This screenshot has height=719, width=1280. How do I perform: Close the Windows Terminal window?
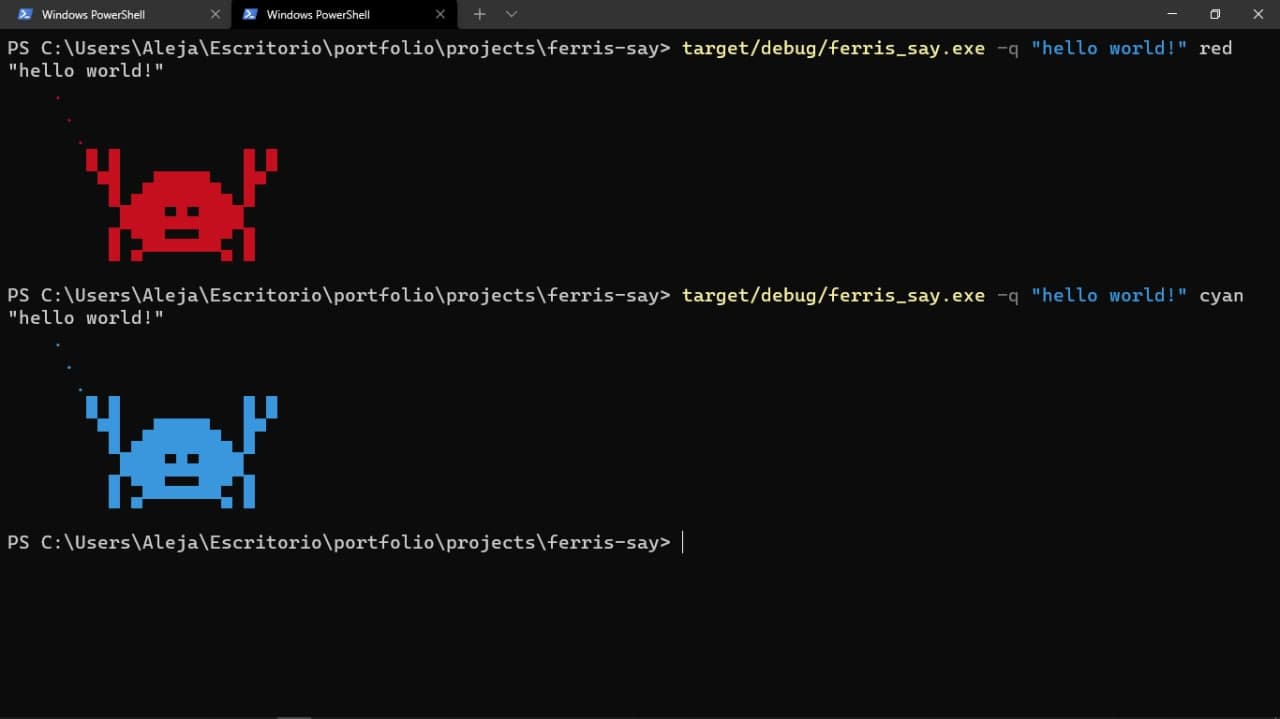click(1259, 14)
